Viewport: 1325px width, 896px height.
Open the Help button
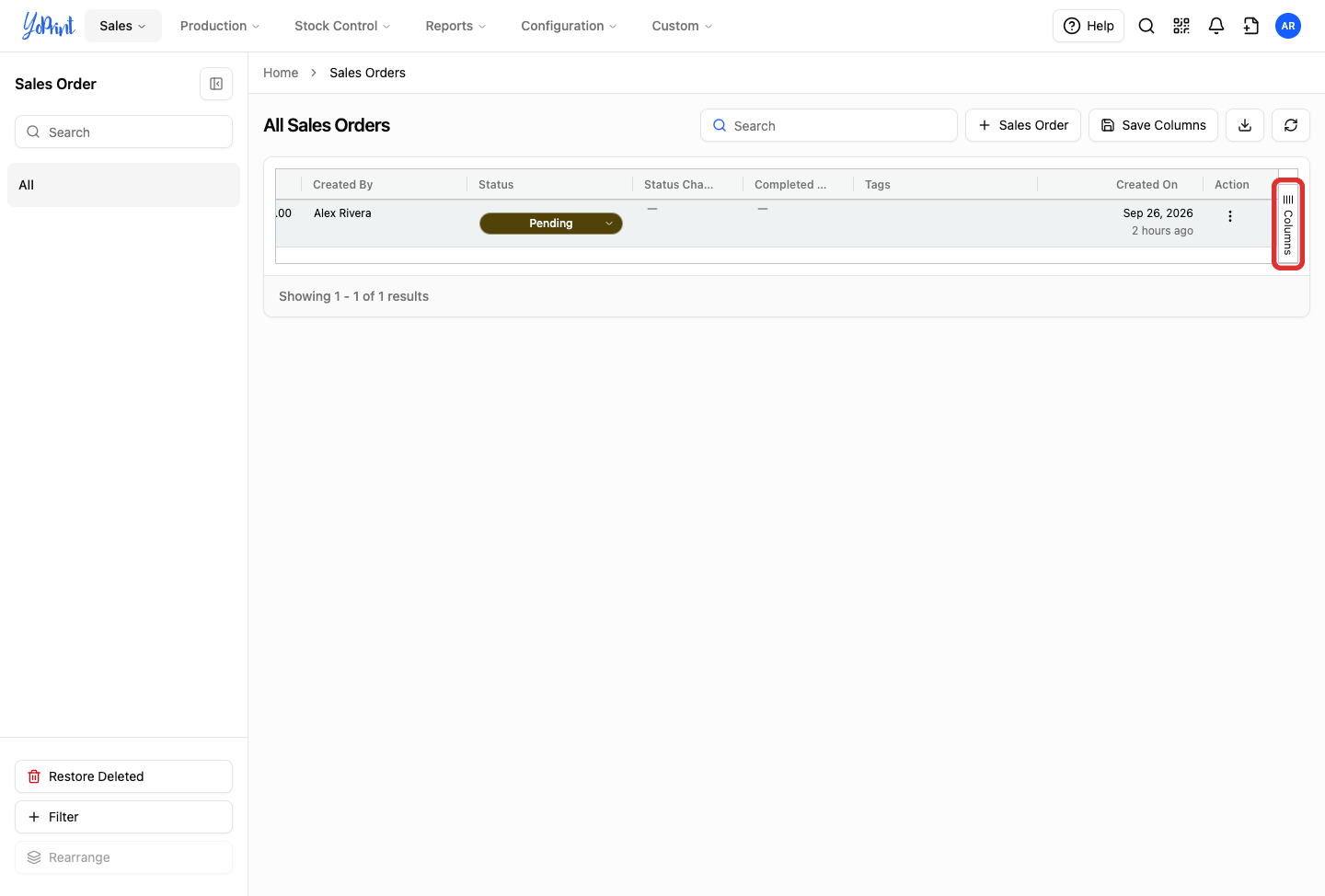tap(1089, 26)
